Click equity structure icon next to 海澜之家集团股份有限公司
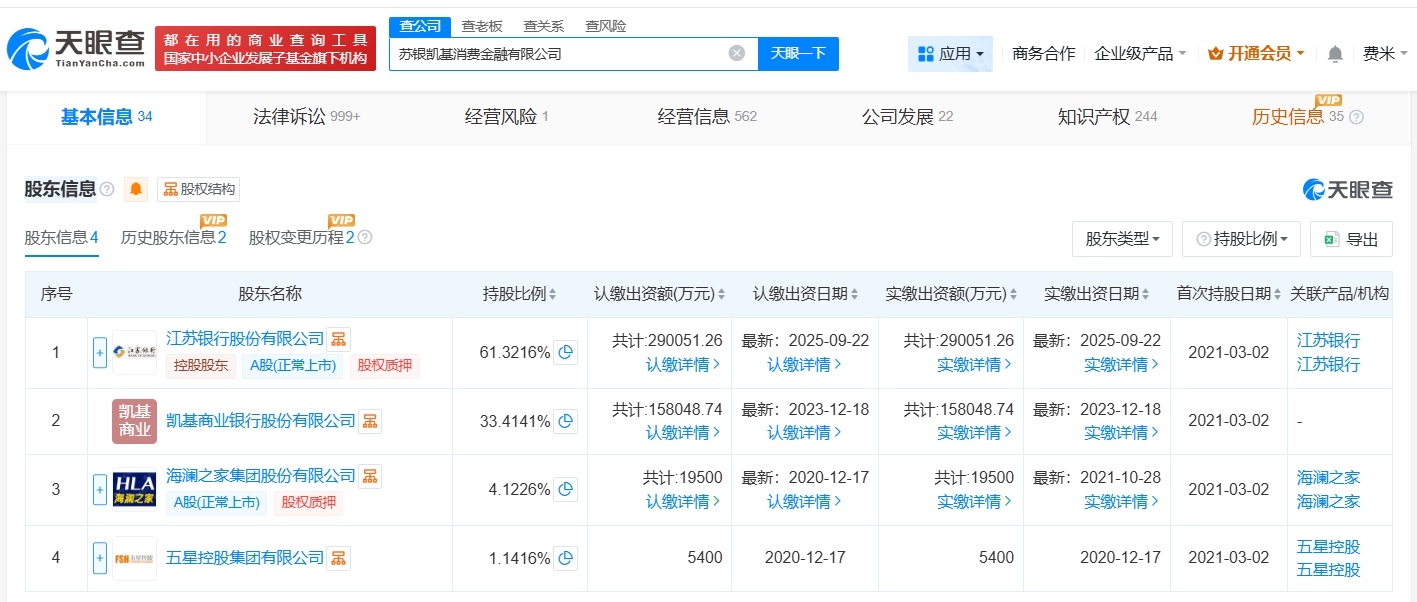The height and width of the screenshot is (602, 1417). pyautogui.click(x=370, y=476)
